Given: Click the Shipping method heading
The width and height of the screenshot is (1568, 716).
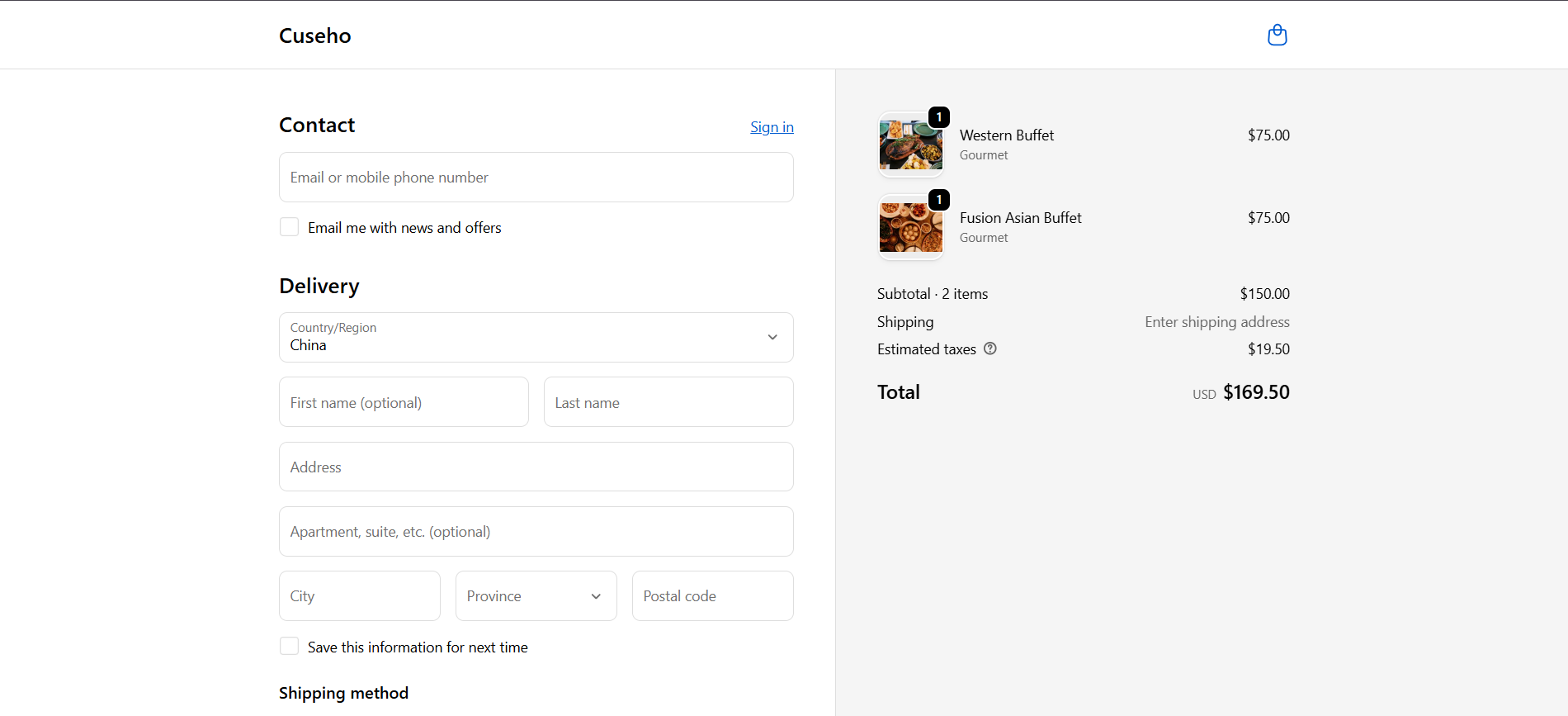Looking at the screenshot, I should tap(343, 693).
